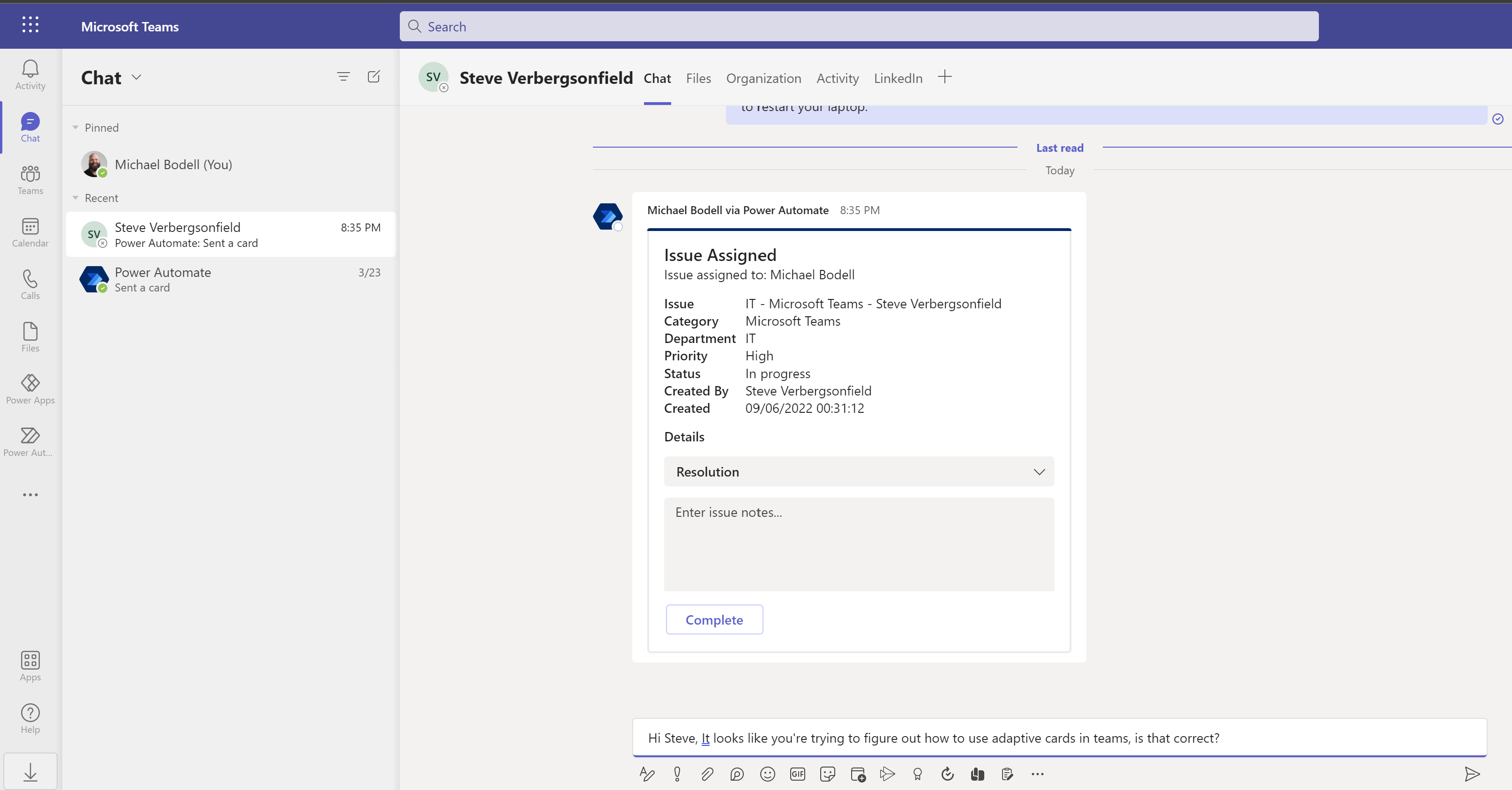Open the Viva Learning compose icon
The image size is (1512, 790).
pyautogui.click(x=977, y=774)
